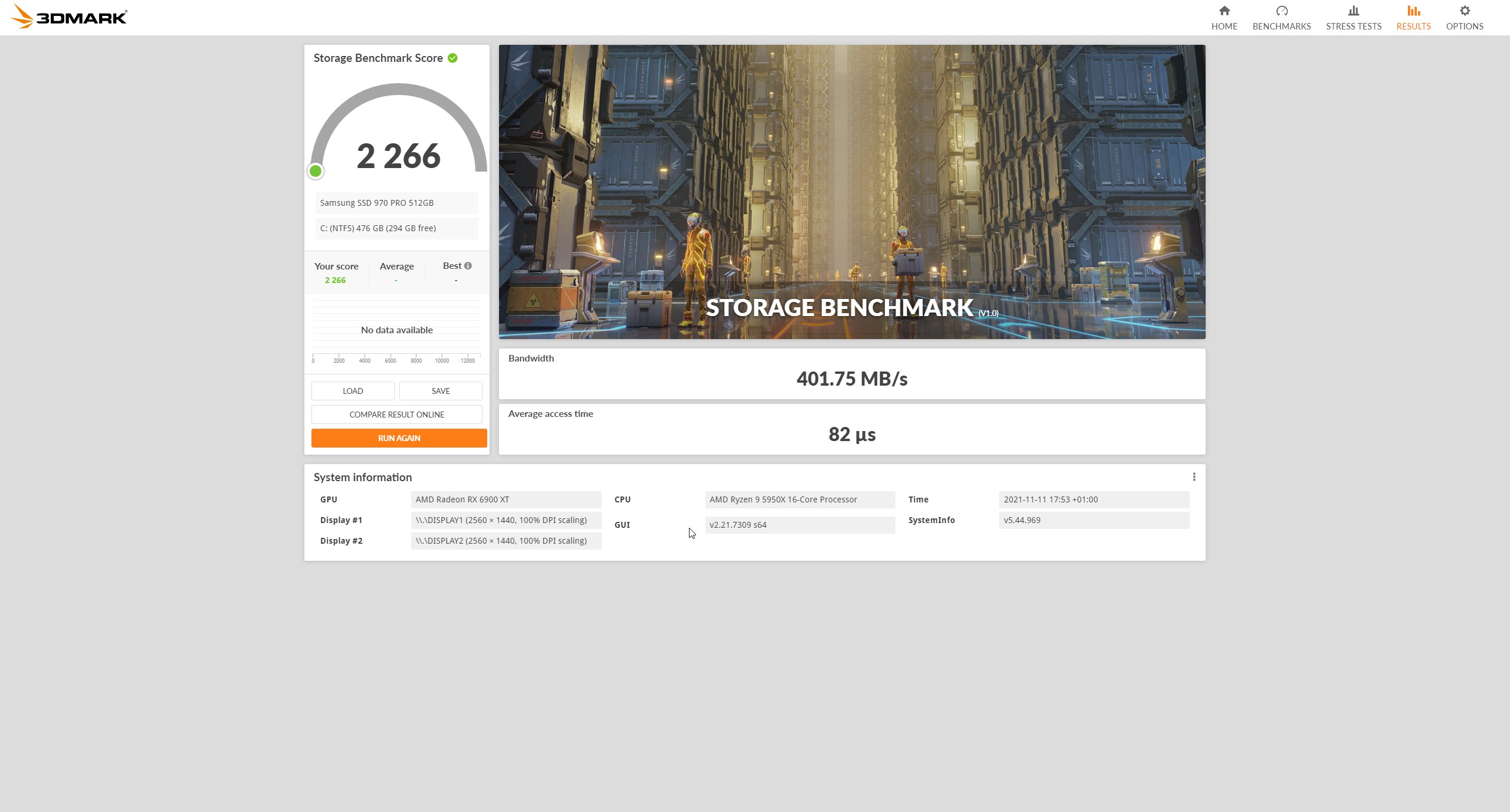This screenshot has width=1510, height=812.
Task: Navigate to the RESULTS nav item
Action: click(x=1413, y=26)
